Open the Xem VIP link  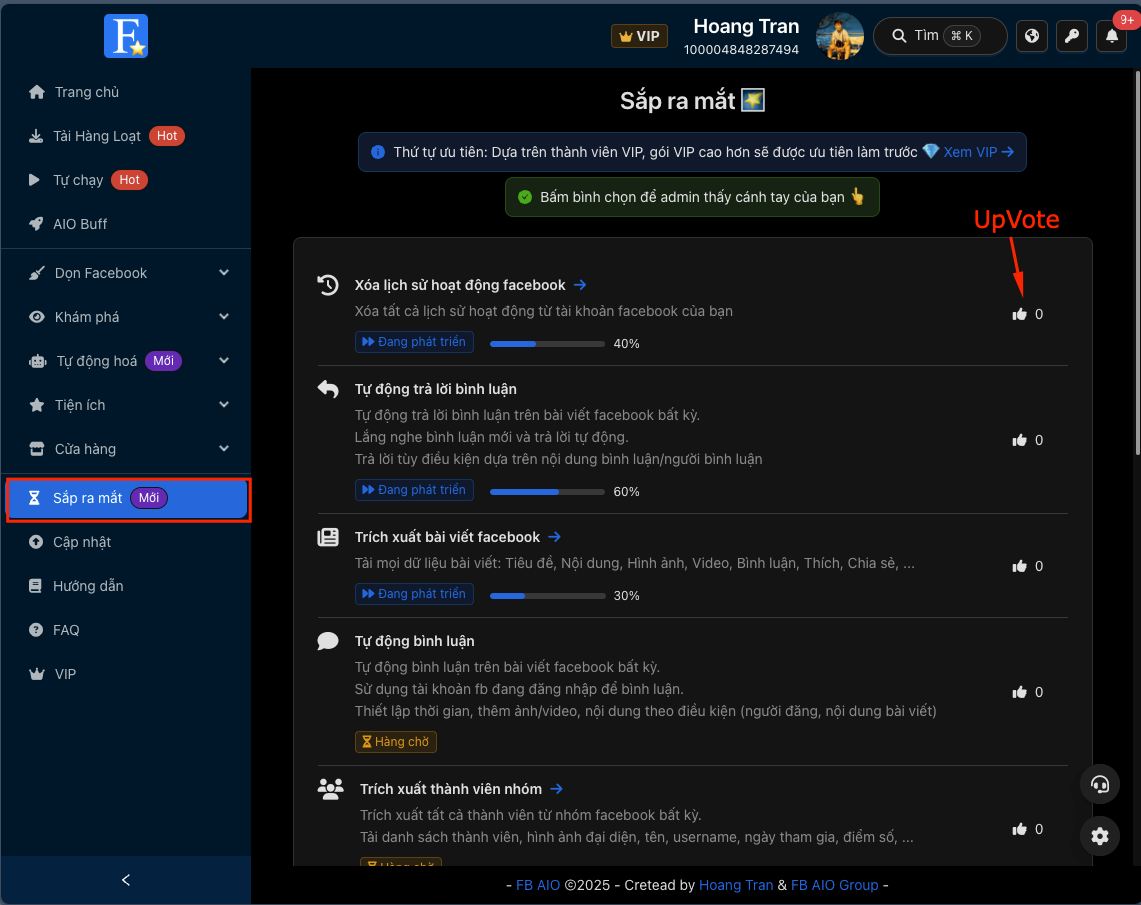click(x=978, y=152)
